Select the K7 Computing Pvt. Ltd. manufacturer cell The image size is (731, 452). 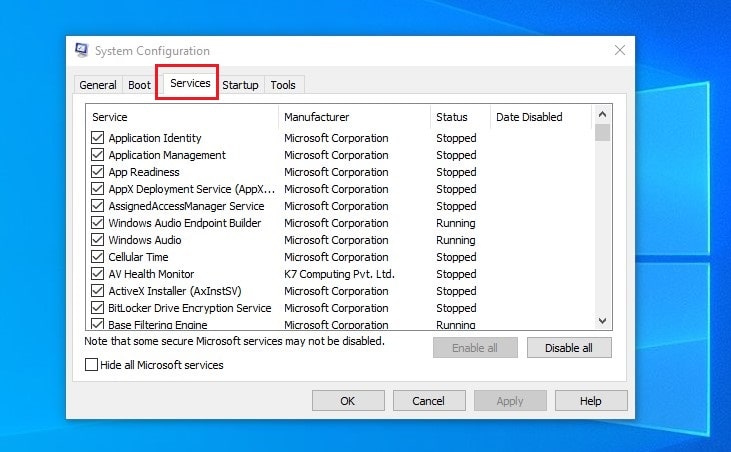point(339,274)
